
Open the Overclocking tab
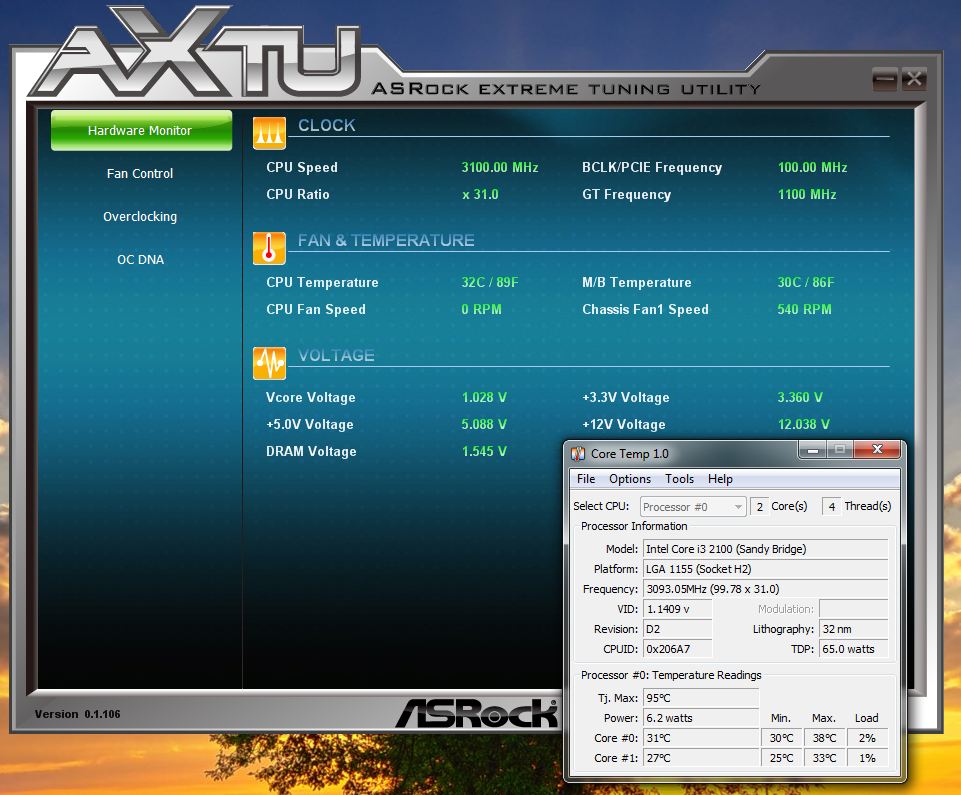[140, 216]
